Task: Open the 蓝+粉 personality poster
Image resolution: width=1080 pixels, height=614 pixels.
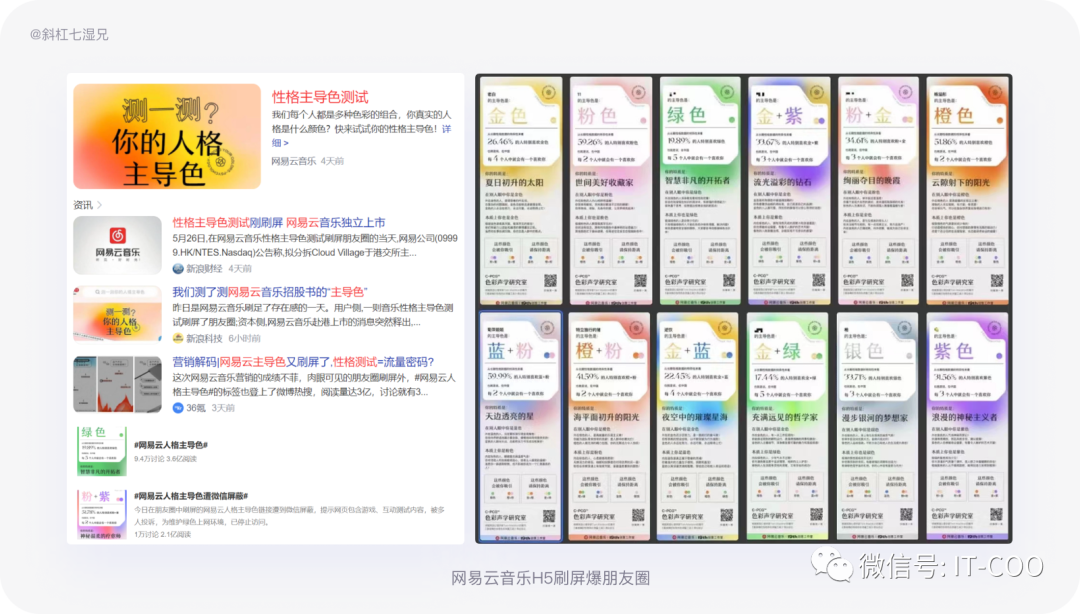Action: tap(521, 427)
